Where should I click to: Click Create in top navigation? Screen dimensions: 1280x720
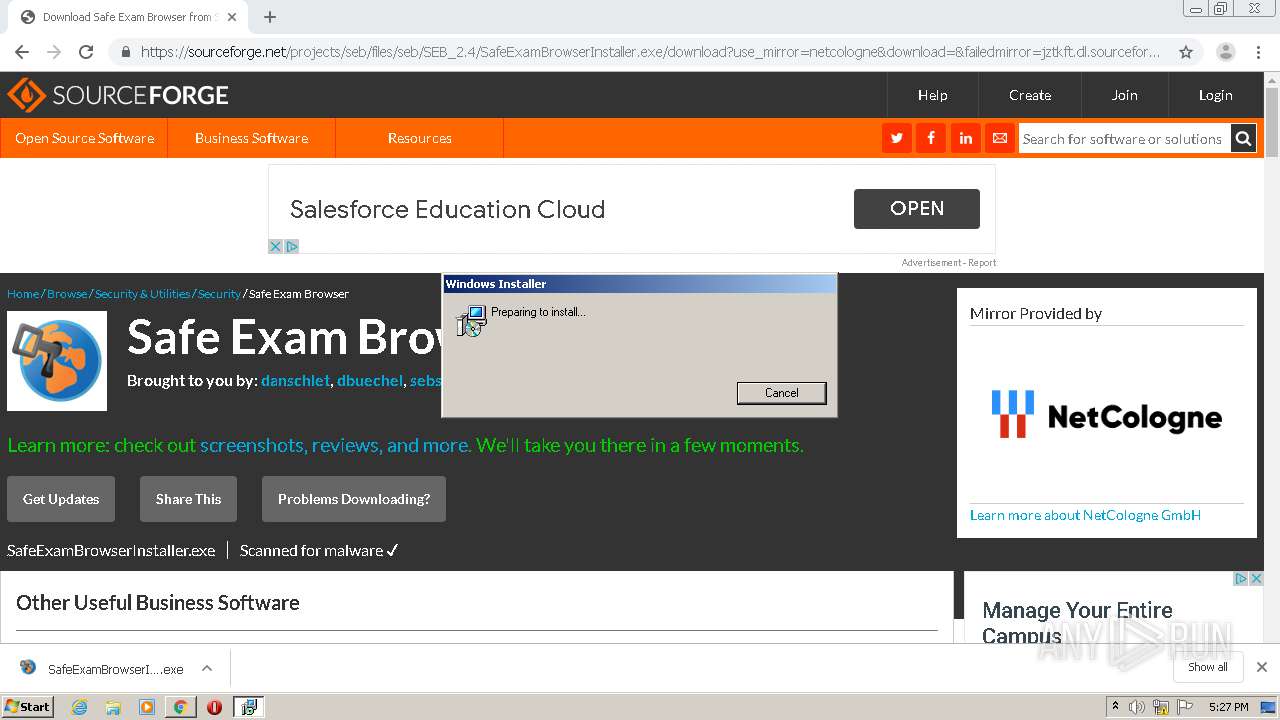1030,95
